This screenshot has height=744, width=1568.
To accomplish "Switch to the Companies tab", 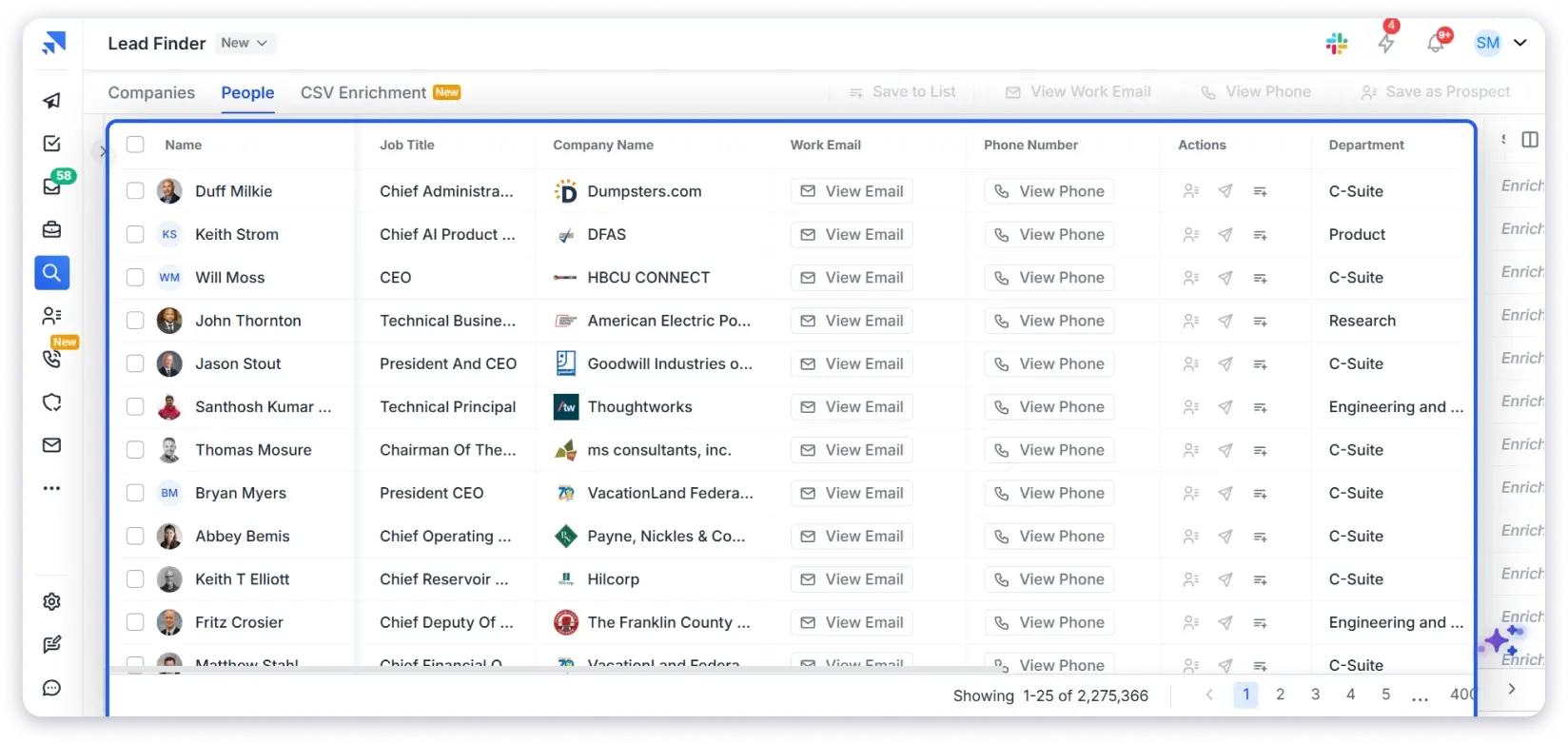I will (151, 92).
